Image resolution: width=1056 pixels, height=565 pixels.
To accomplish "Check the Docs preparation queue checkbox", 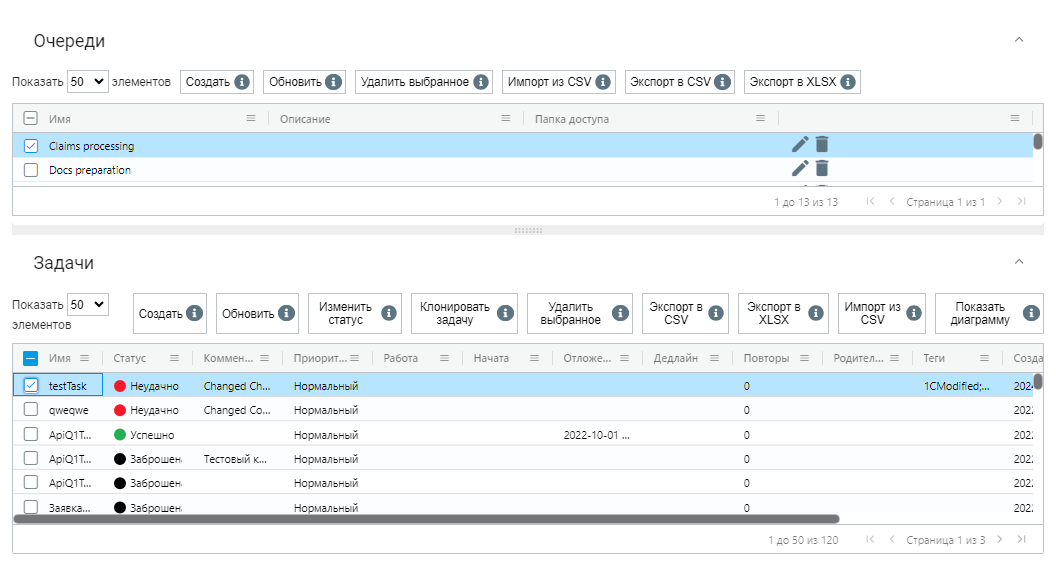I will point(30,170).
